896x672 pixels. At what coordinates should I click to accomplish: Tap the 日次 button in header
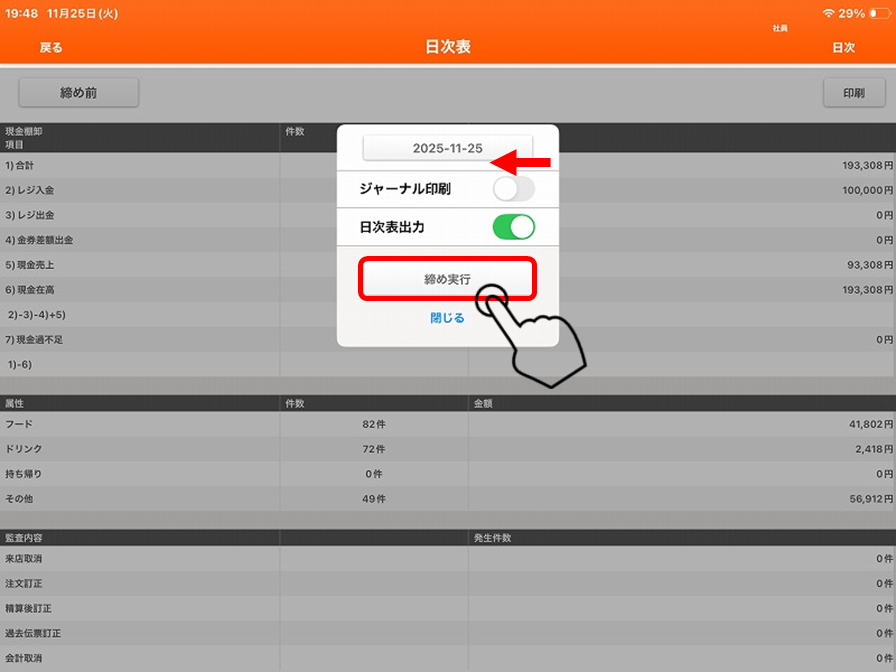(843, 47)
